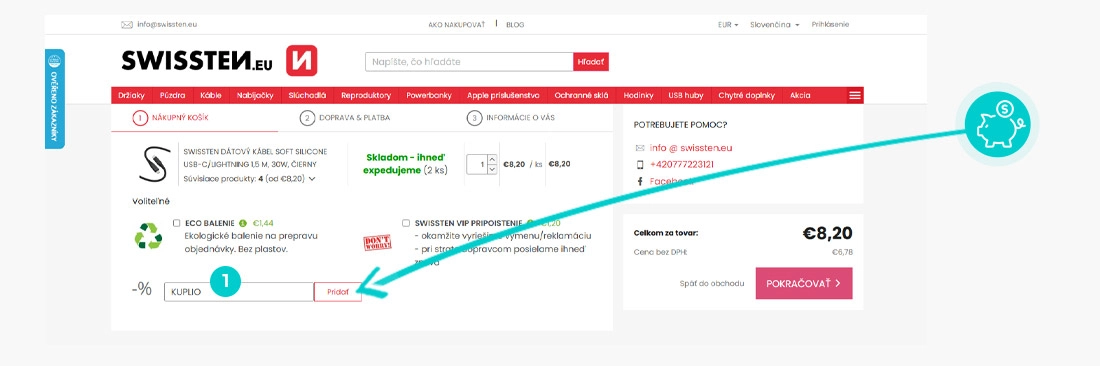Increase the quantity with the up stepper arrow
The width and height of the screenshot is (1100, 366).
[x=492, y=159]
